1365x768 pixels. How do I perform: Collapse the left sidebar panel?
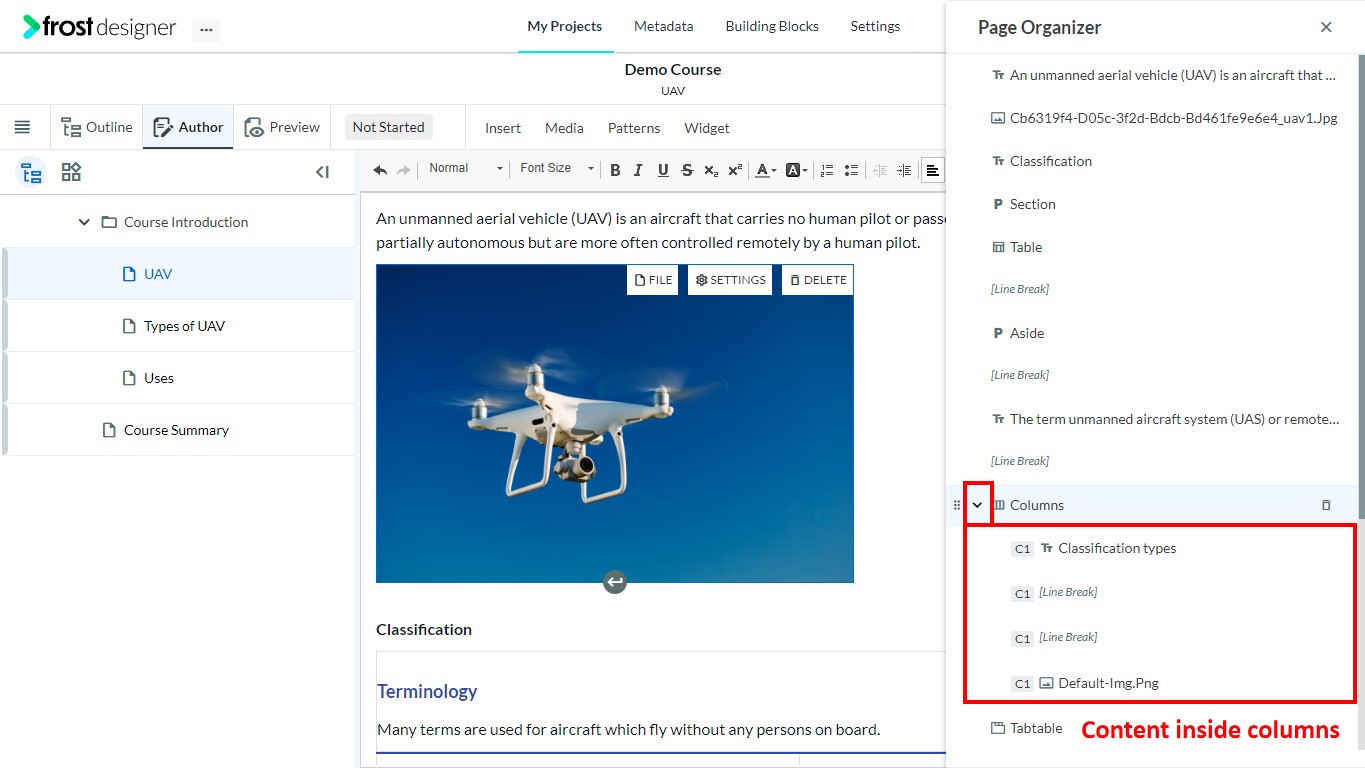point(322,172)
